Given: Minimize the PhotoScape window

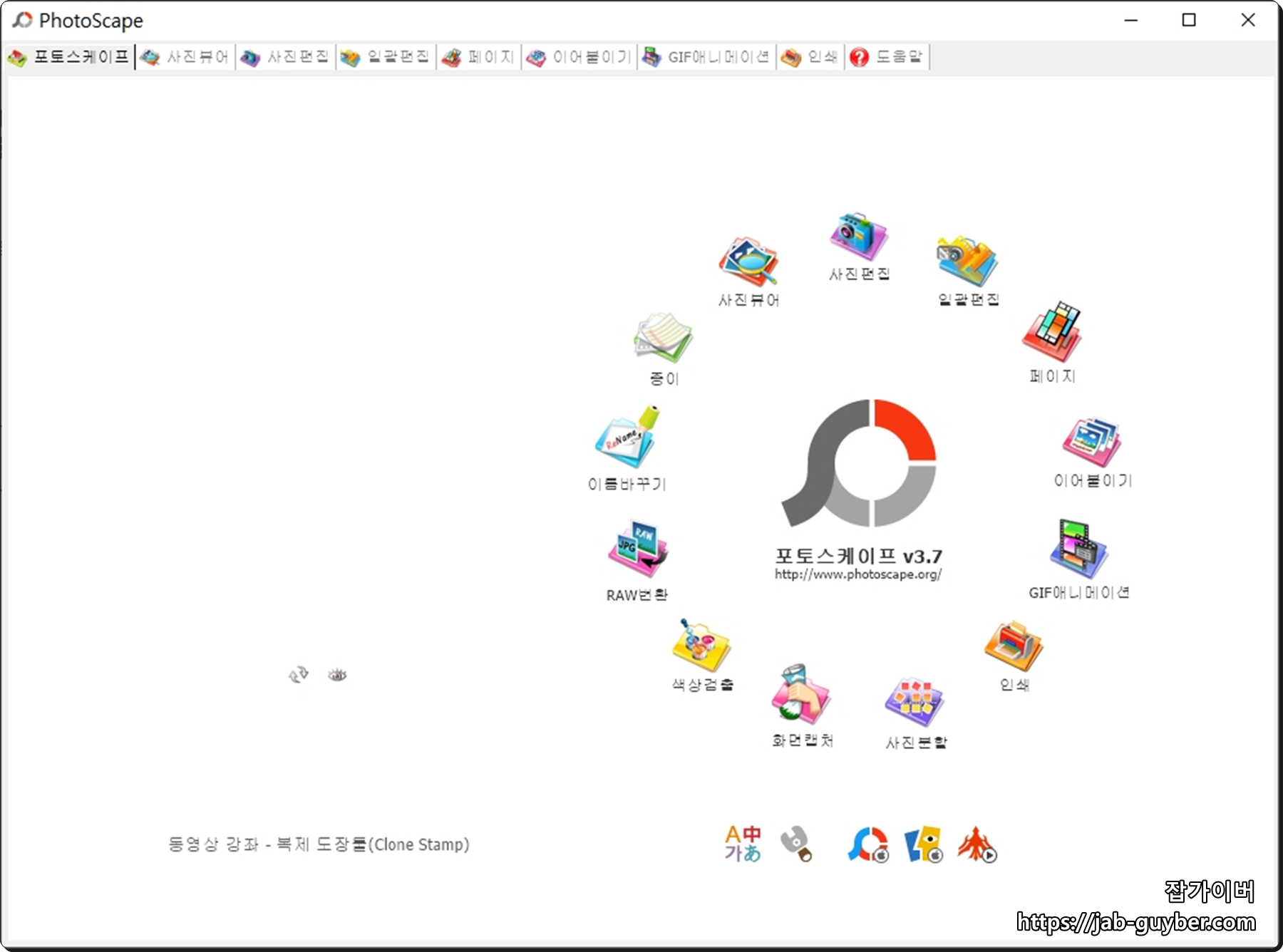Looking at the screenshot, I should tap(1131, 20).
